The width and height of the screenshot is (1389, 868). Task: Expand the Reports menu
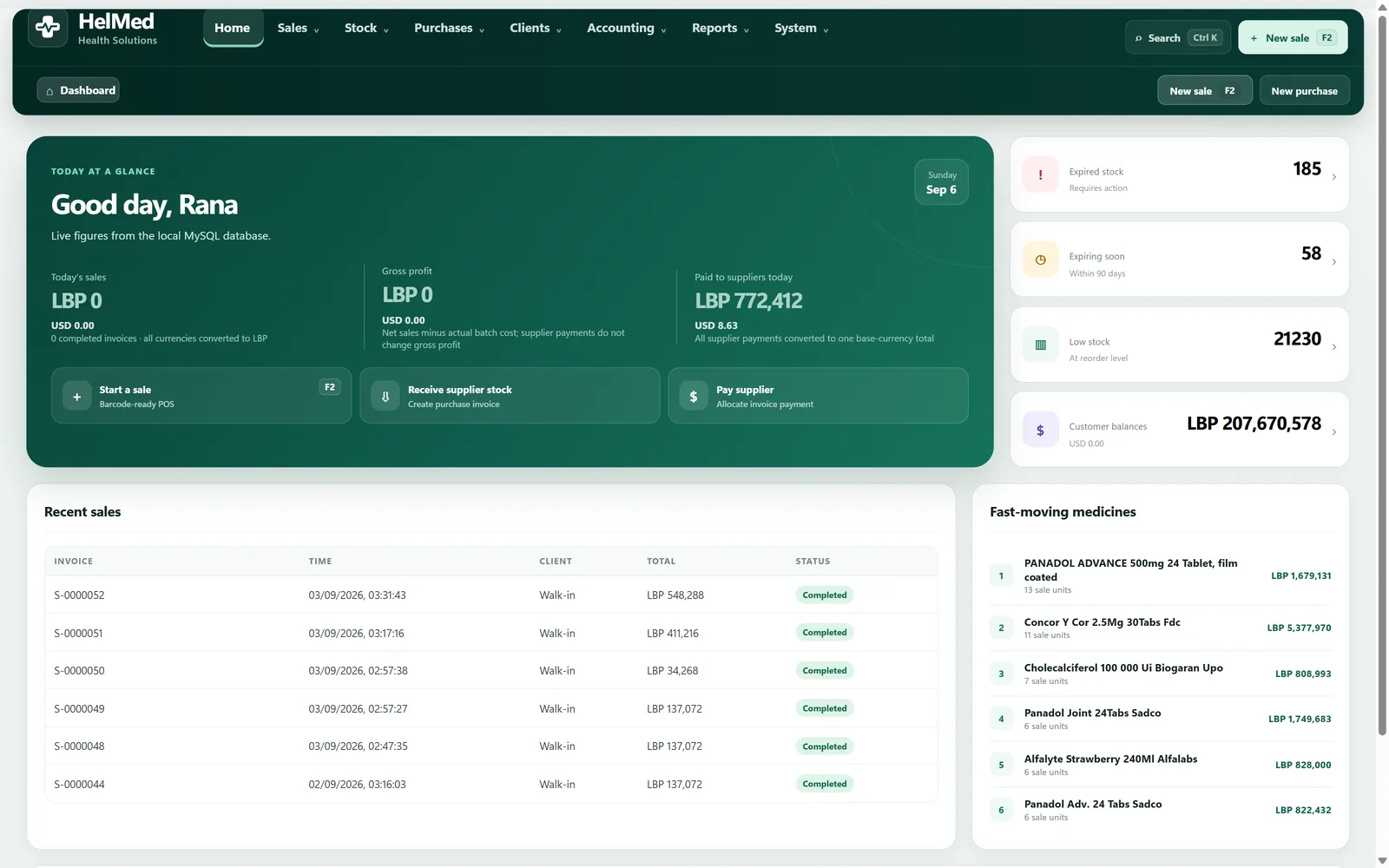tap(720, 28)
